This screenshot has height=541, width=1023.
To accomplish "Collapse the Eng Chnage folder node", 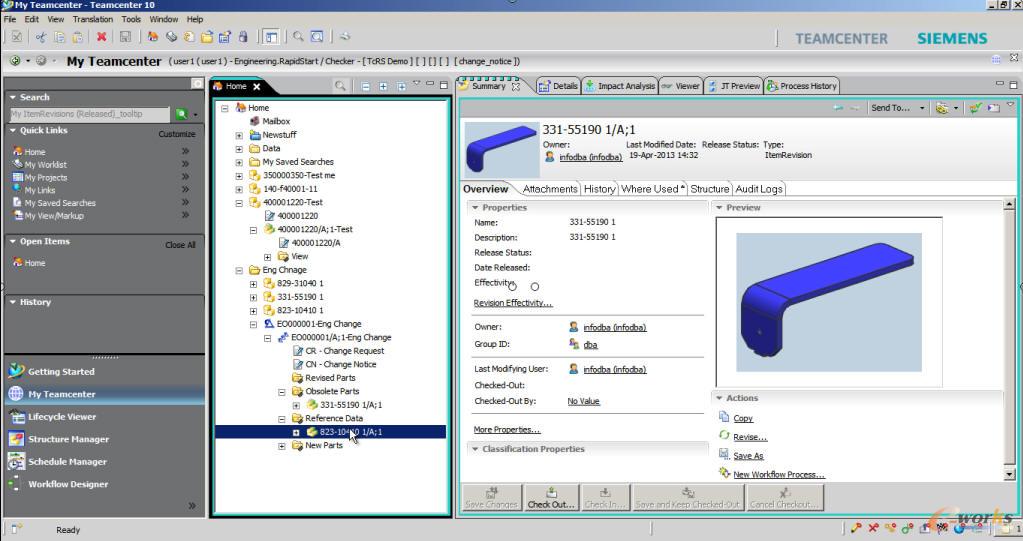I will (239, 270).
